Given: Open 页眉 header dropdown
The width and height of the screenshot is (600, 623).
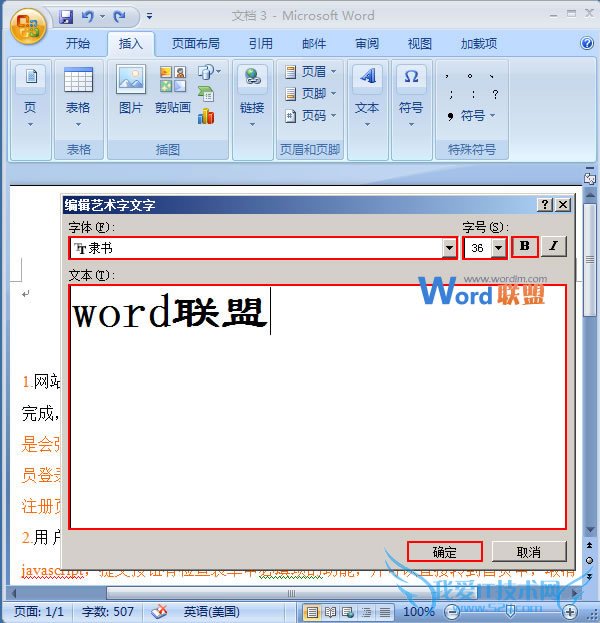Looking at the screenshot, I should 311,72.
